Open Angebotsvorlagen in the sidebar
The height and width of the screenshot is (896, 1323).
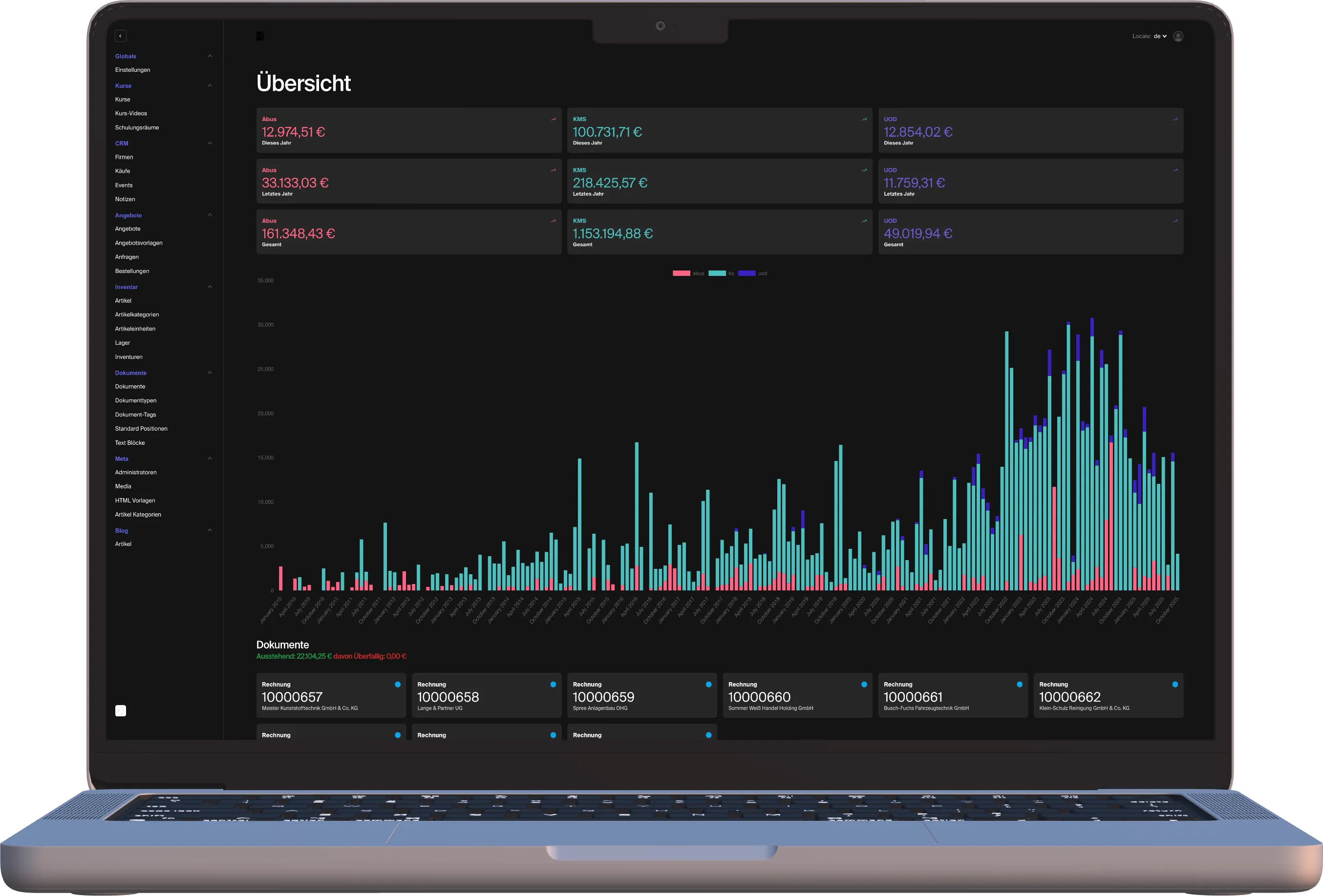point(139,243)
